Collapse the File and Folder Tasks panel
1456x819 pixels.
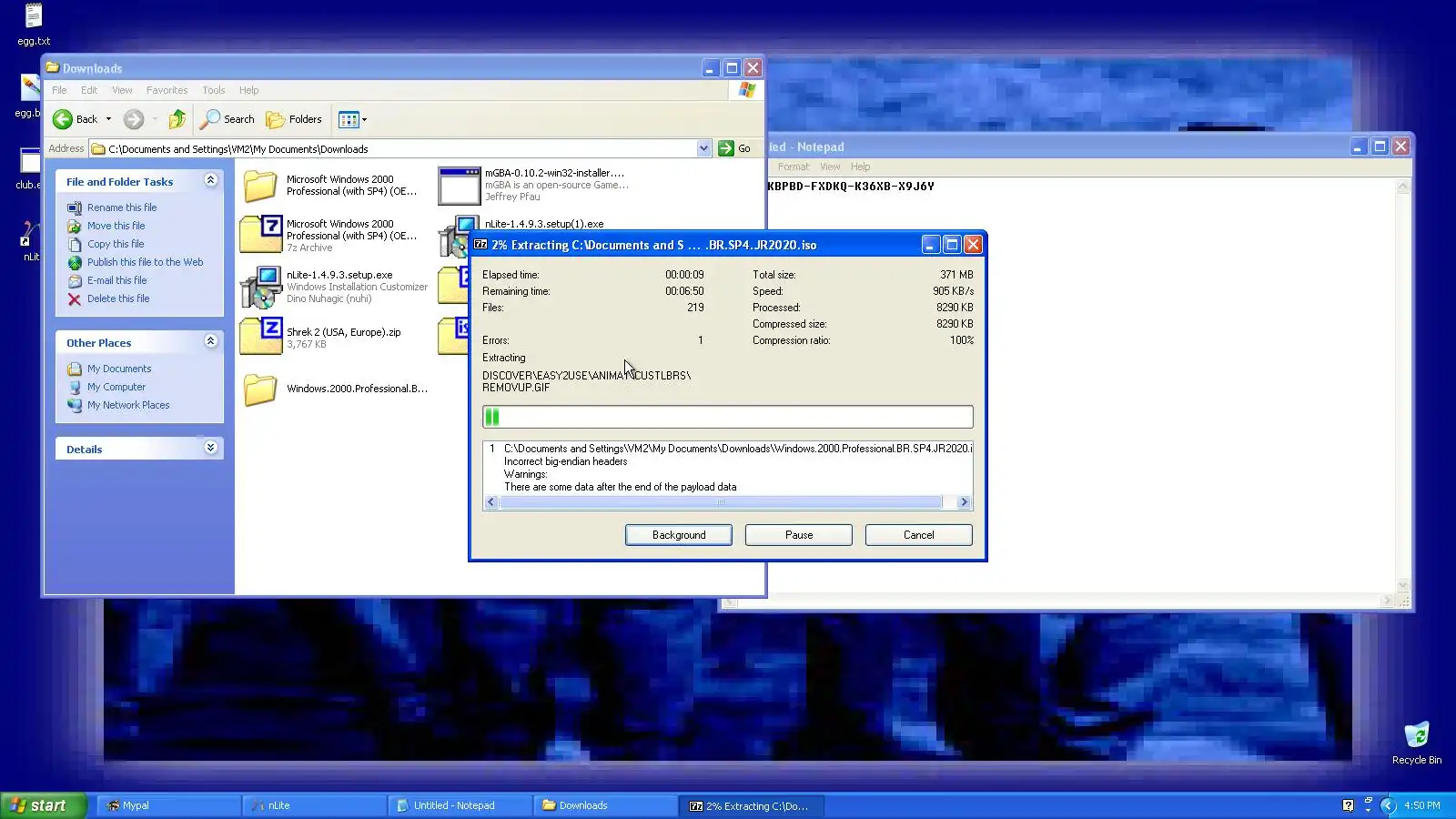[x=210, y=180]
